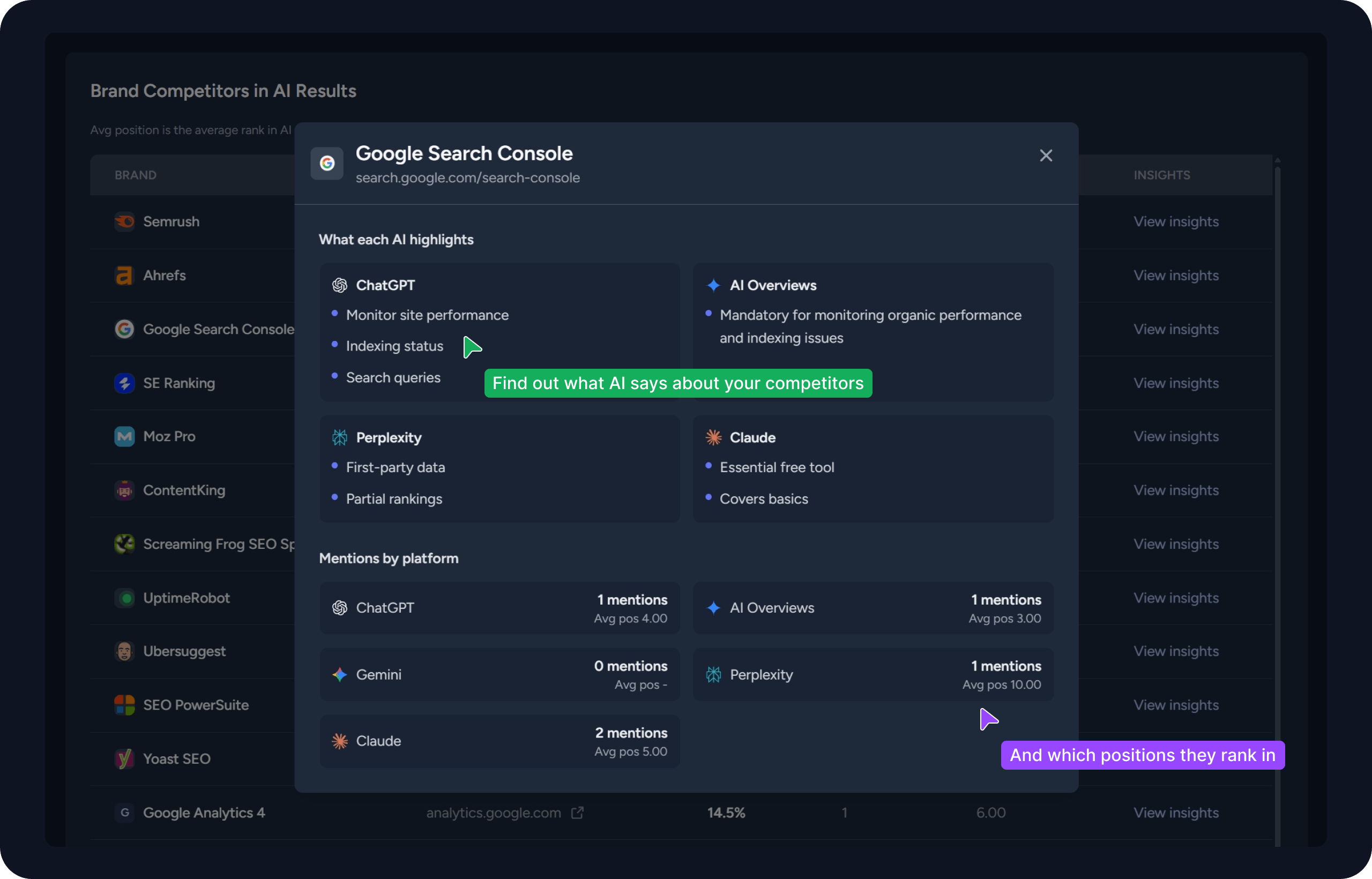
Task: Click the Moz Pro logo icon
Action: [x=124, y=437]
